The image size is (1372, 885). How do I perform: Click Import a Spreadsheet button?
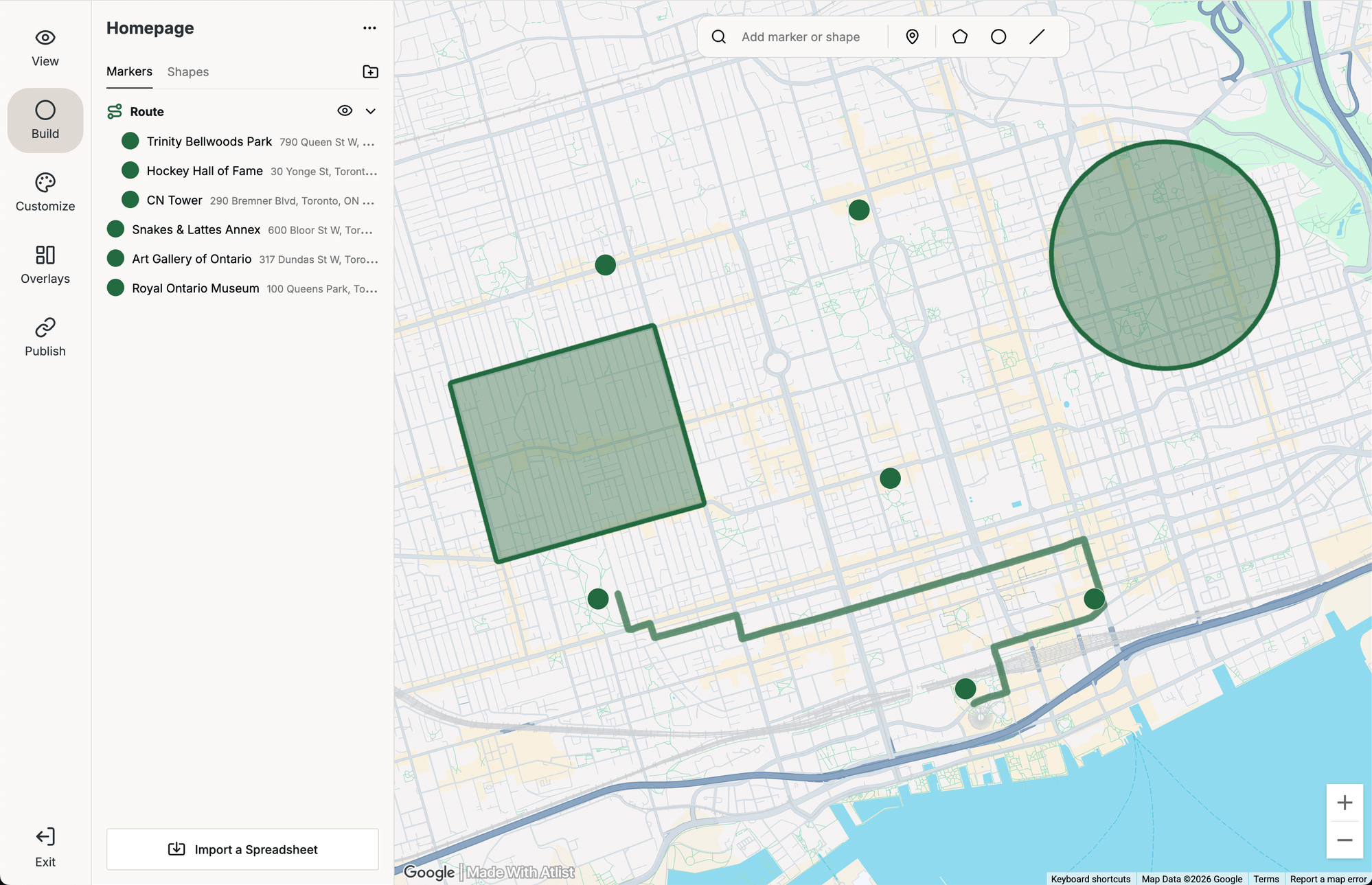click(x=242, y=849)
